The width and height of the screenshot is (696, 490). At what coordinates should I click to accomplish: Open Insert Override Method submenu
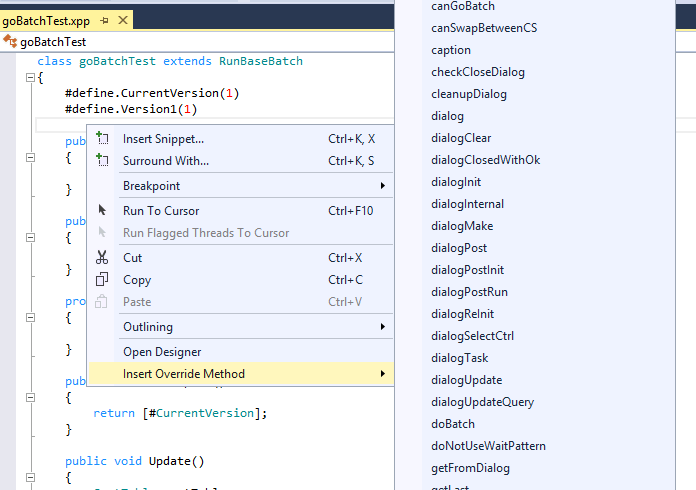241,374
